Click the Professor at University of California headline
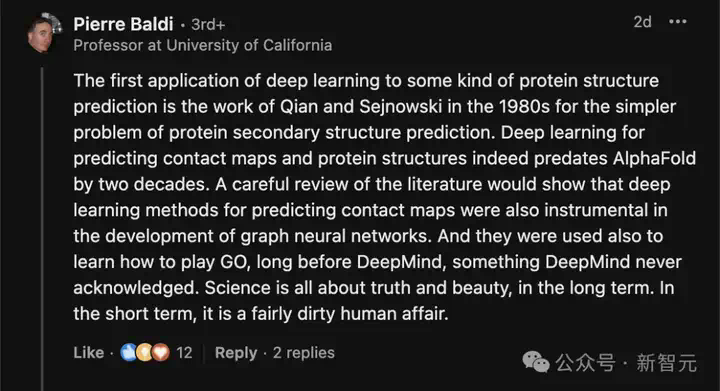 click(202, 45)
